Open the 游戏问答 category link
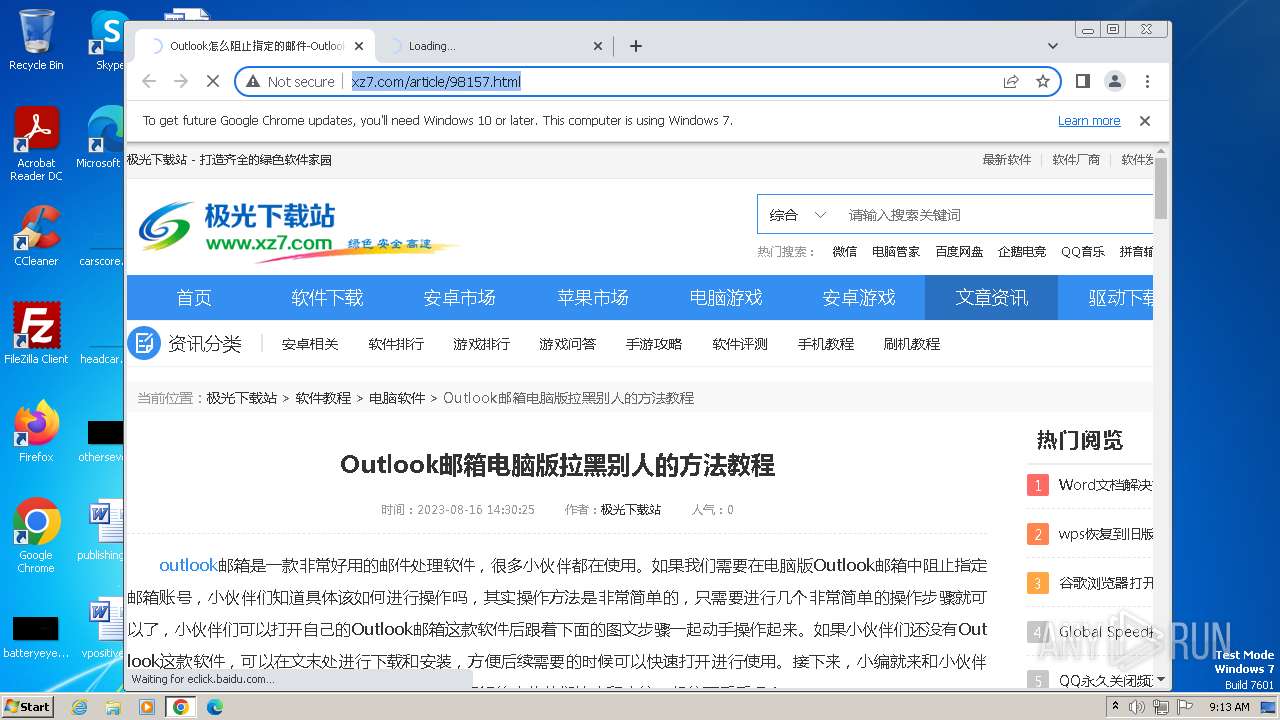The width and height of the screenshot is (1280, 720). click(568, 344)
